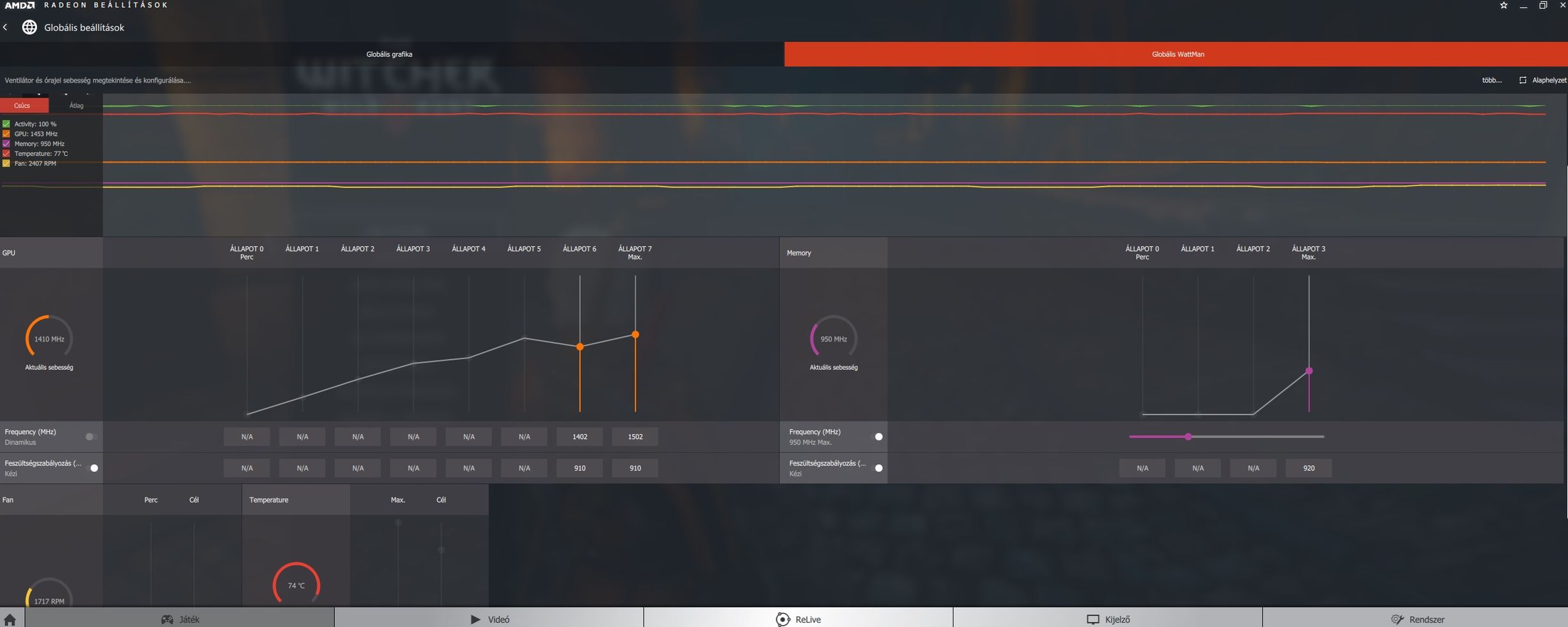Open the Kijelző display section
The image size is (1568, 627).
(x=1108, y=619)
